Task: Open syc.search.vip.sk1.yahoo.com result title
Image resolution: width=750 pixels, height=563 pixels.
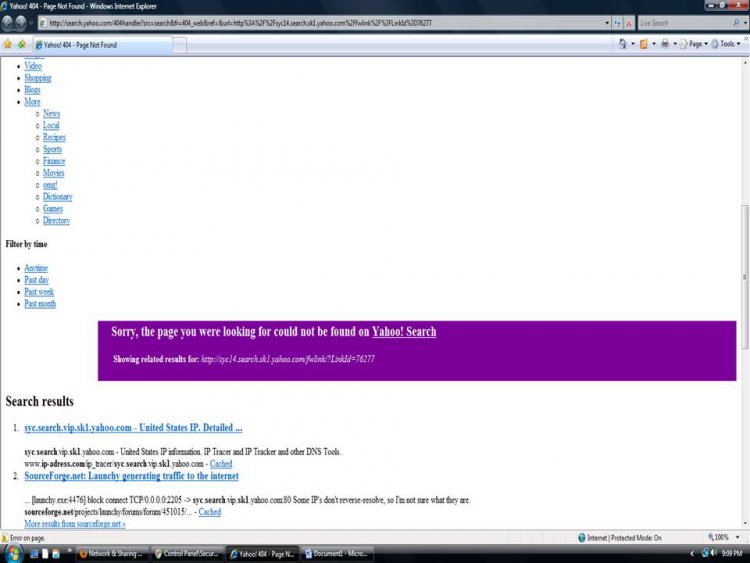Action: pyautogui.click(x=133, y=428)
